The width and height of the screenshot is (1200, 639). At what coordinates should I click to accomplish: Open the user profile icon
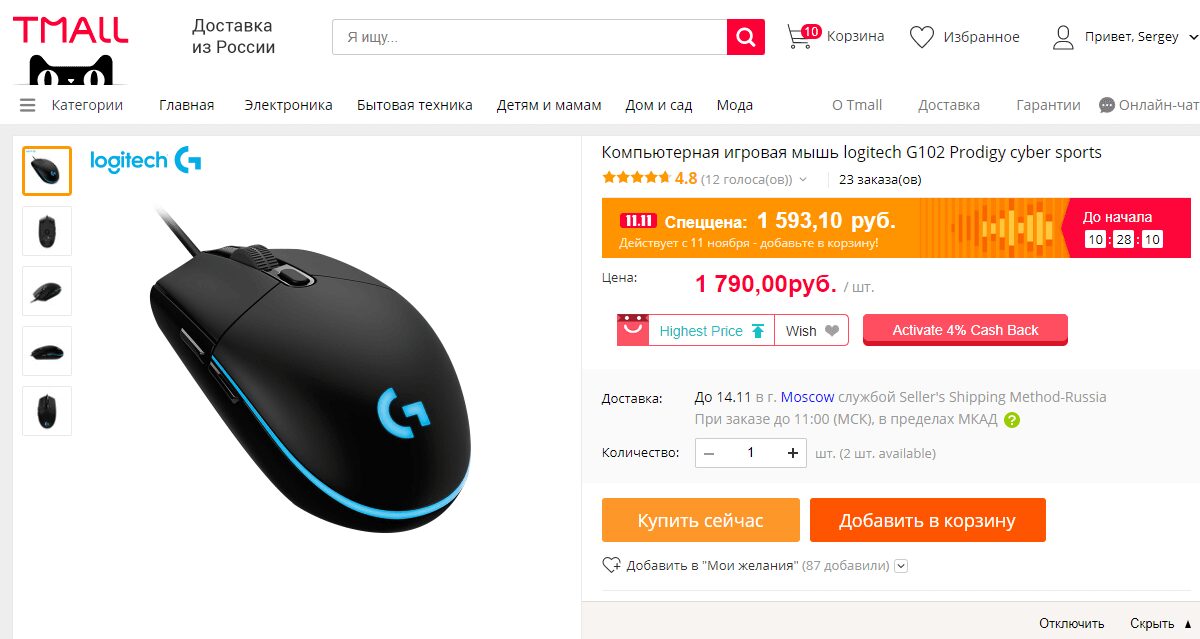[1063, 37]
